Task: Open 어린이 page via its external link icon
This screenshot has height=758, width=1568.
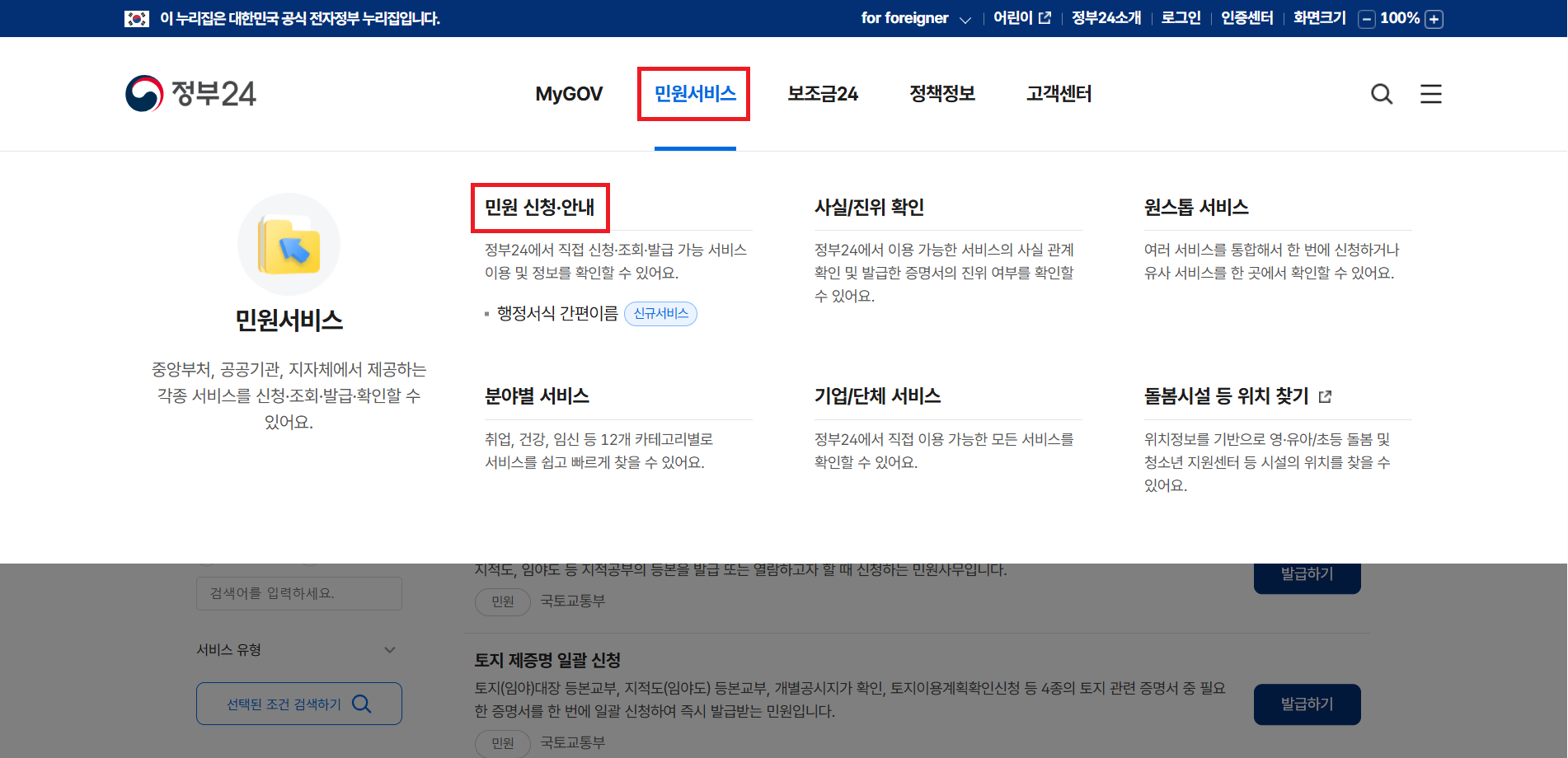Action: pyautogui.click(x=1045, y=17)
